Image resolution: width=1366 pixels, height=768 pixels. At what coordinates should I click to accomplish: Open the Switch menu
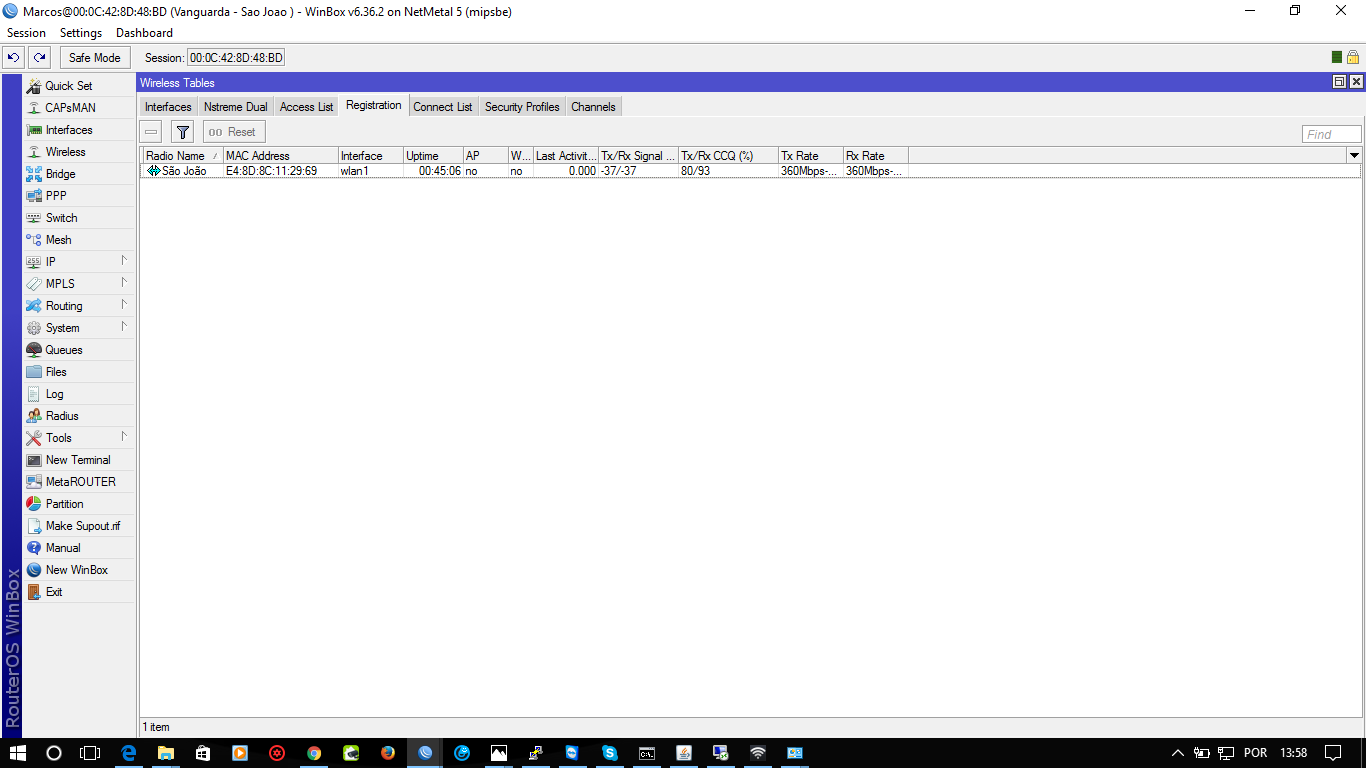point(78,218)
